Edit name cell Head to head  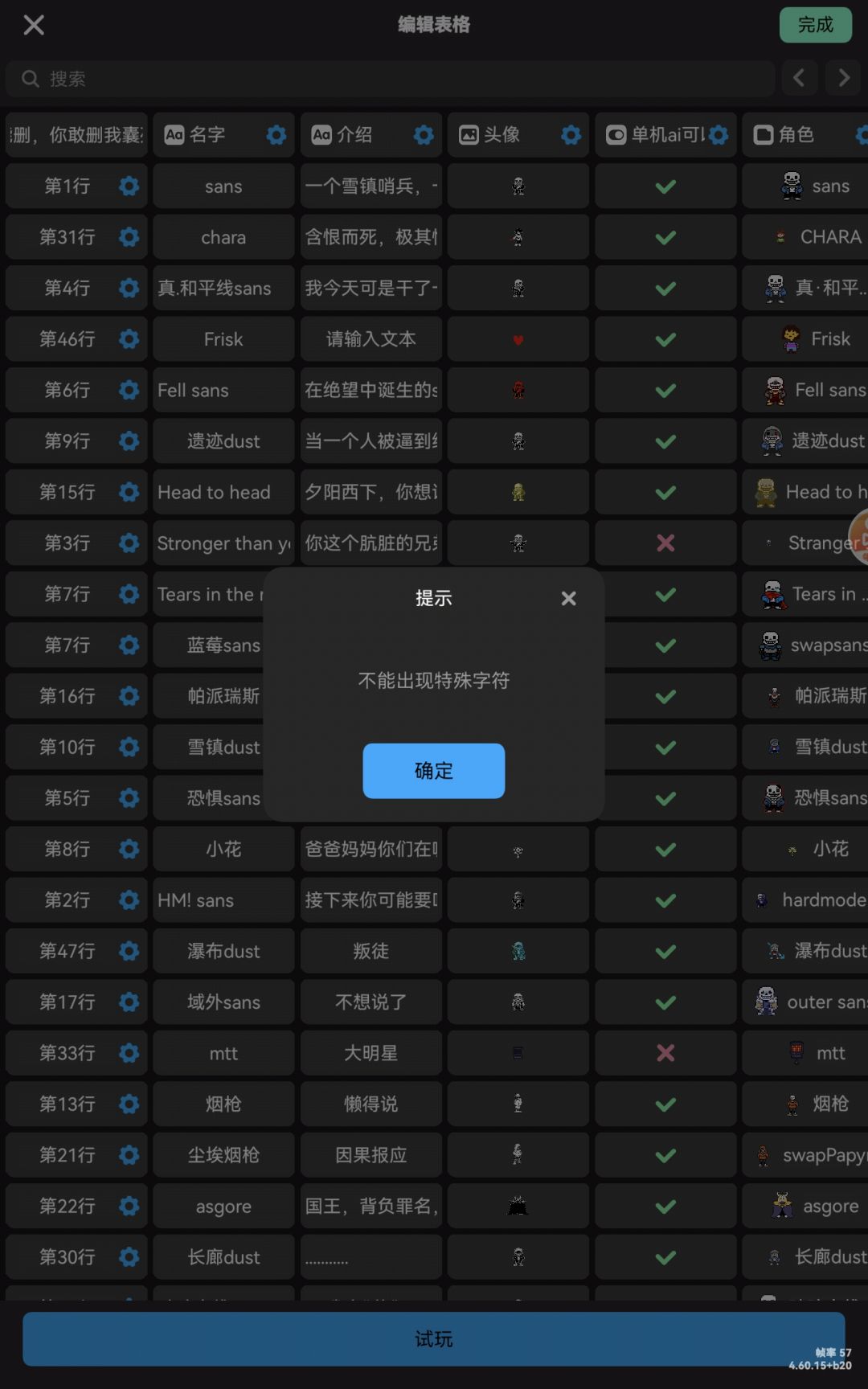coord(223,492)
